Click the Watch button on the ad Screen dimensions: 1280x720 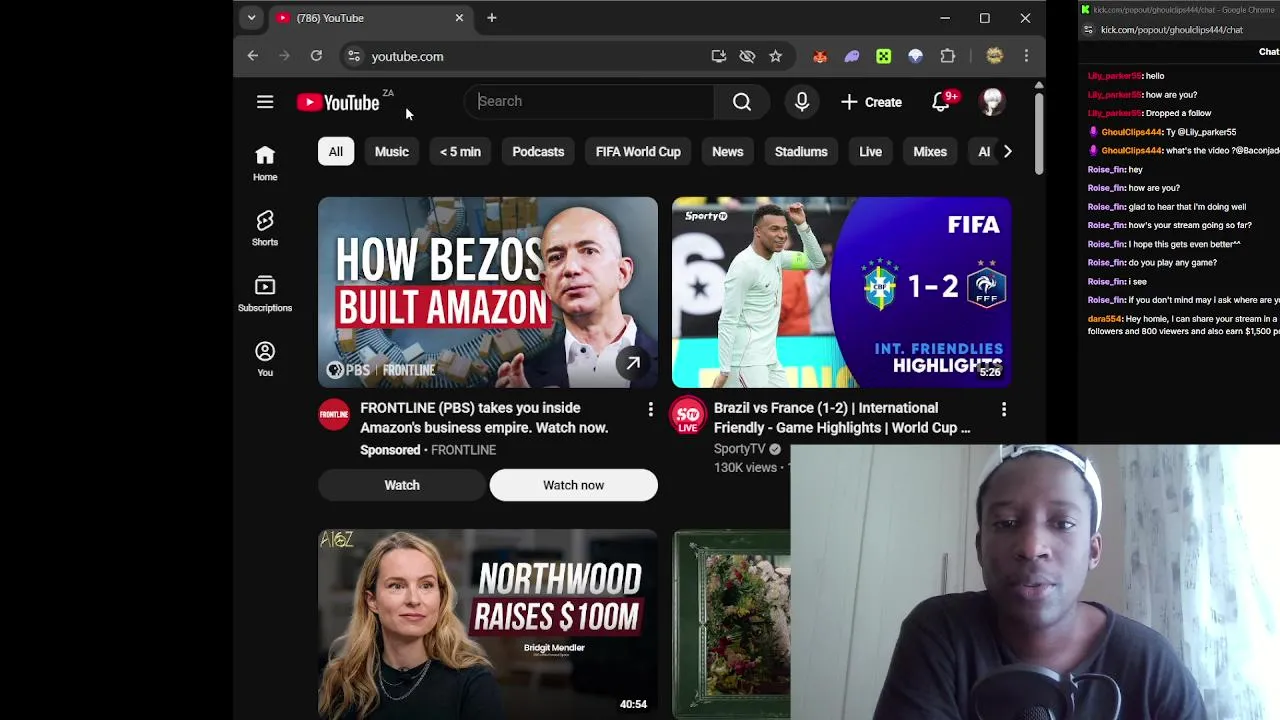tap(402, 485)
